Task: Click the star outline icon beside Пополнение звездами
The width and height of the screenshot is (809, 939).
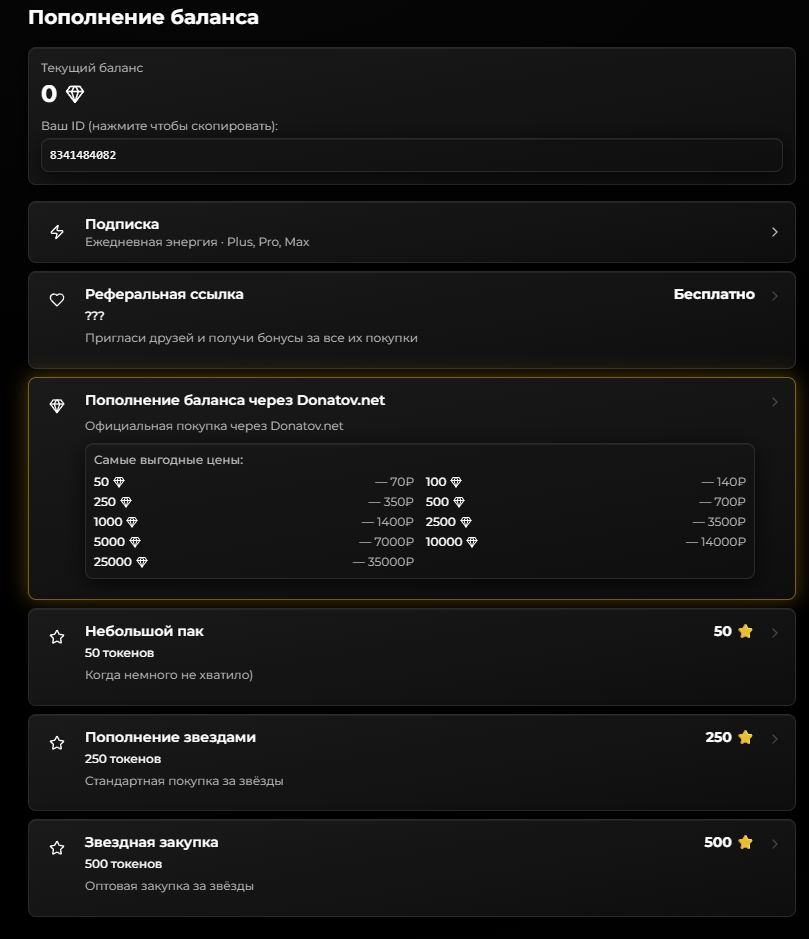Action: point(57,743)
